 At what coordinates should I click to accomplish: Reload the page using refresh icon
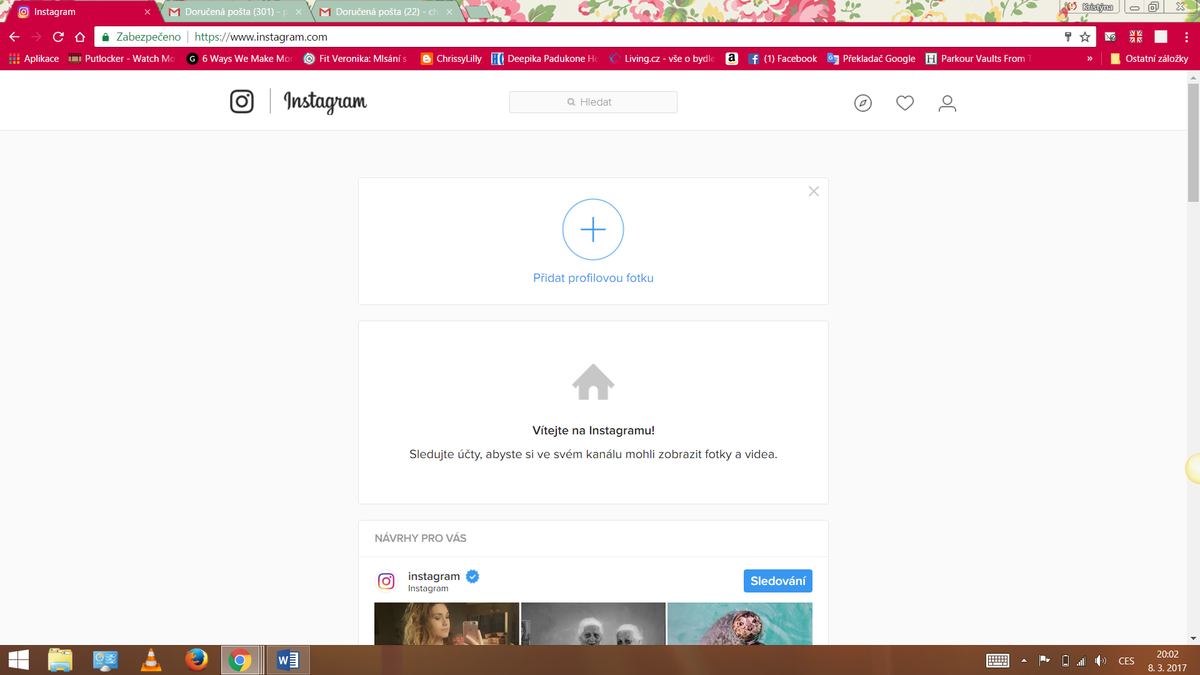coord(58,37)
